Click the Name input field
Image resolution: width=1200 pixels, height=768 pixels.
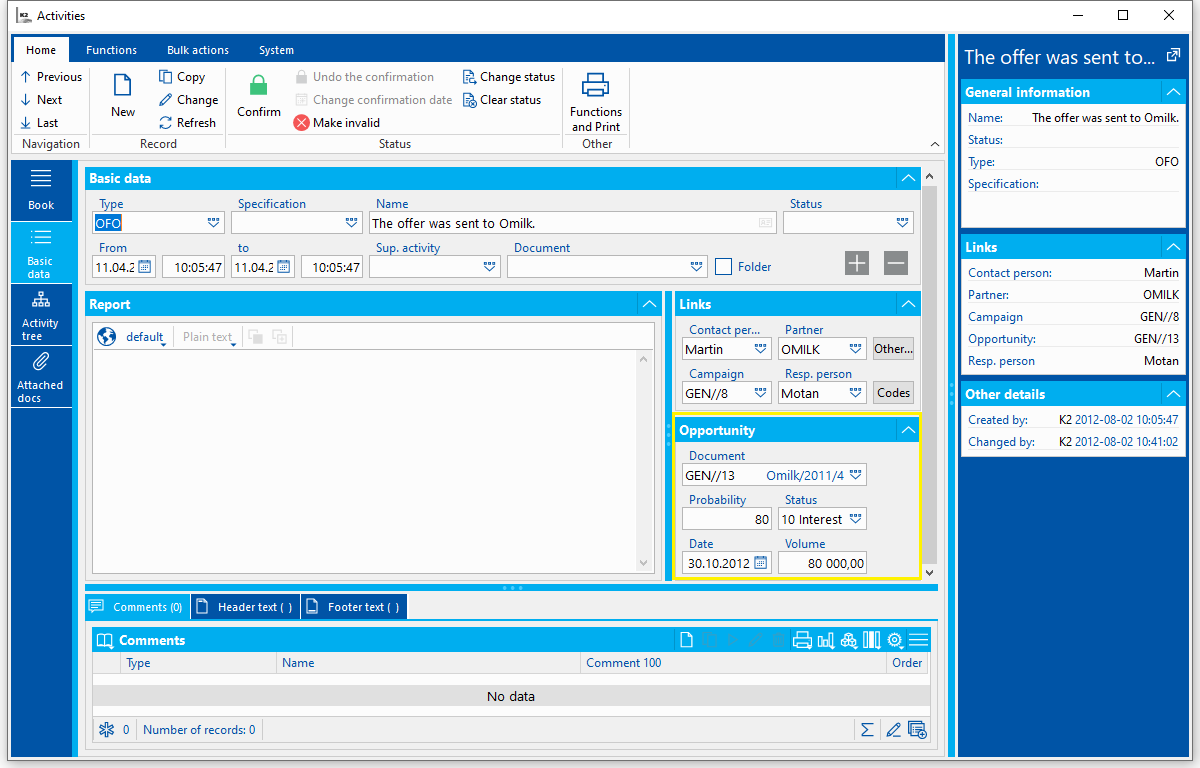574,223
